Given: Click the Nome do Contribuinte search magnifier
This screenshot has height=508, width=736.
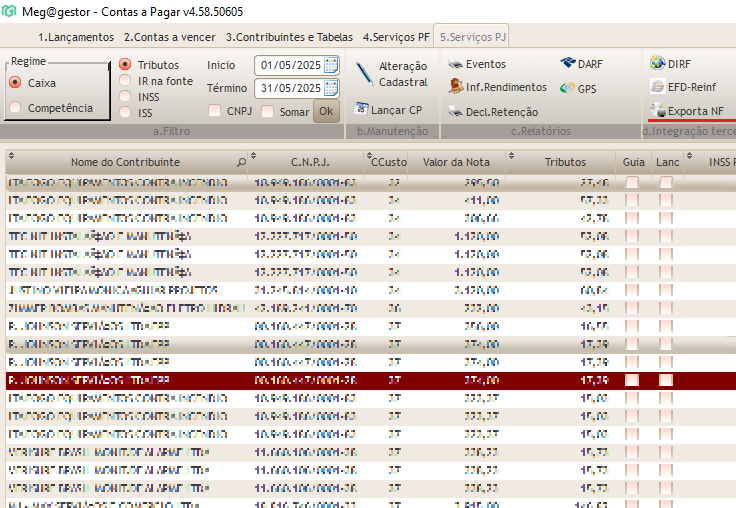Looking at the screenshot, I should [241, 162].
